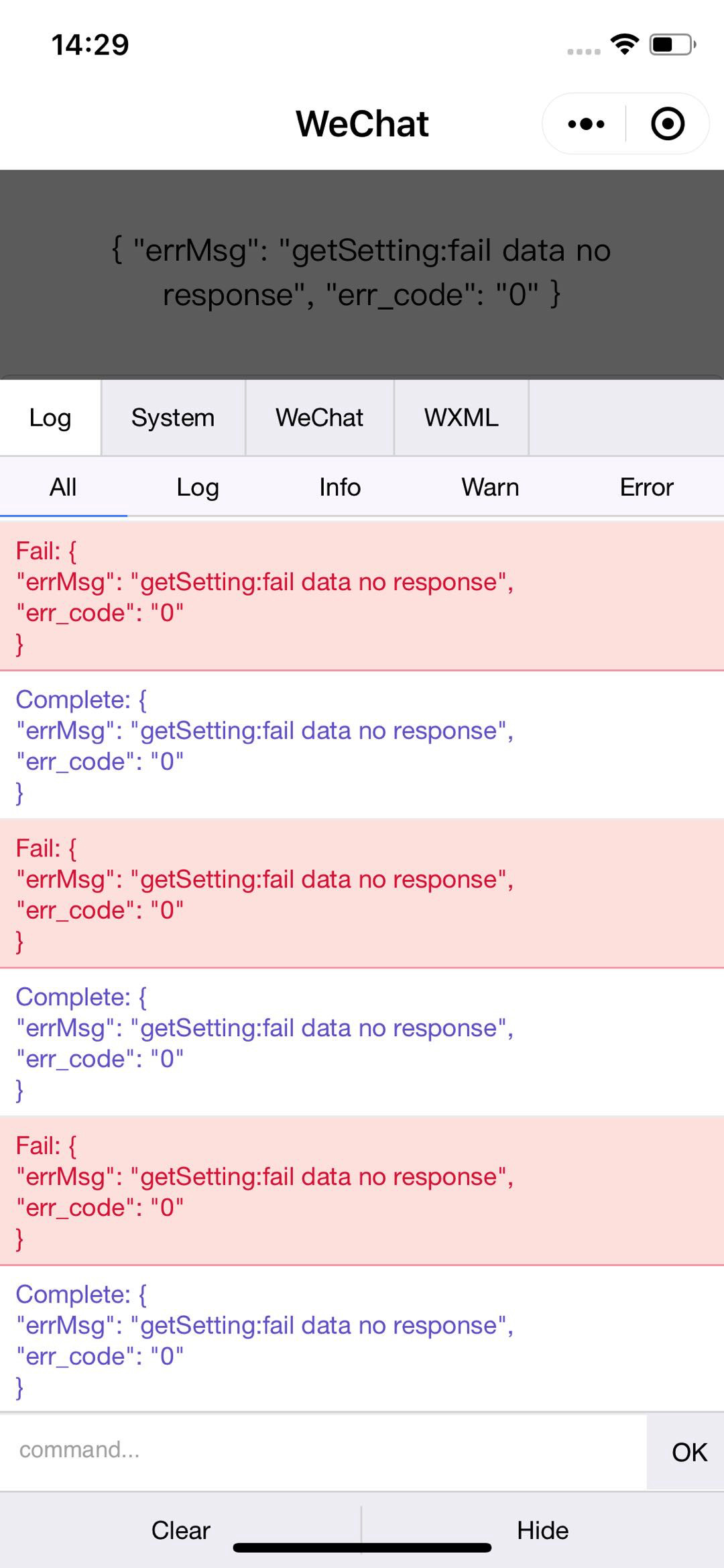
Task: Tap the Wi-Fi status icon
Action: [625, 45]
